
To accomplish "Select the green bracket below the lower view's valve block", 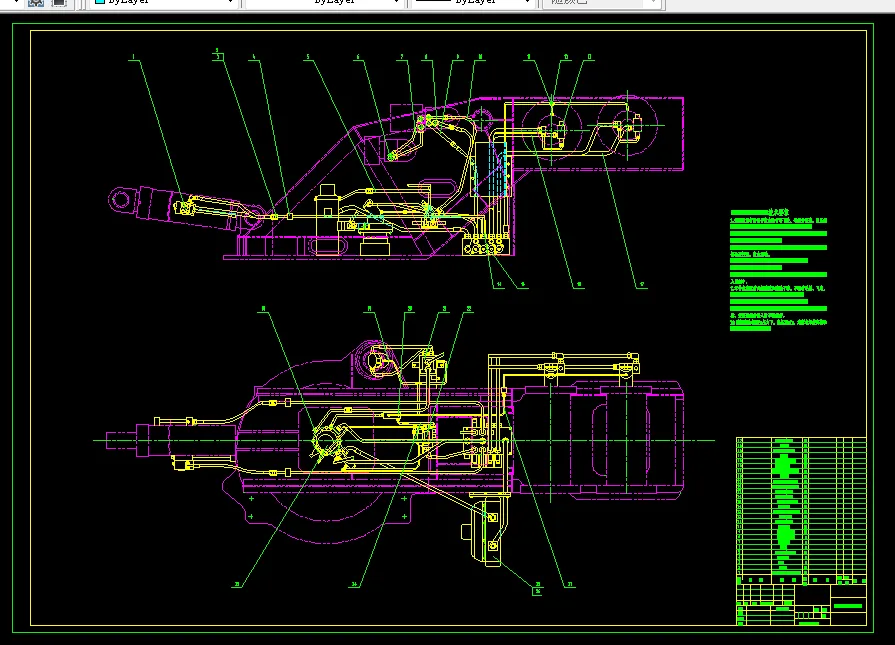I will 491,530.
